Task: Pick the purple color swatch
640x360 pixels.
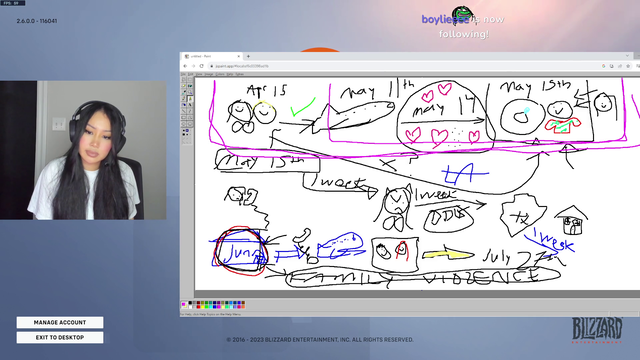Action: (x=219, y=302)
